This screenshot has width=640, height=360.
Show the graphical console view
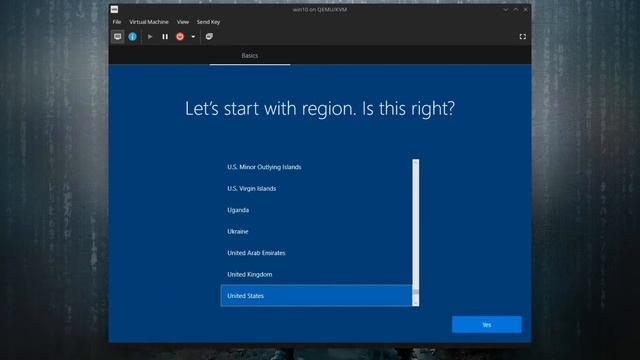[118, 37]
